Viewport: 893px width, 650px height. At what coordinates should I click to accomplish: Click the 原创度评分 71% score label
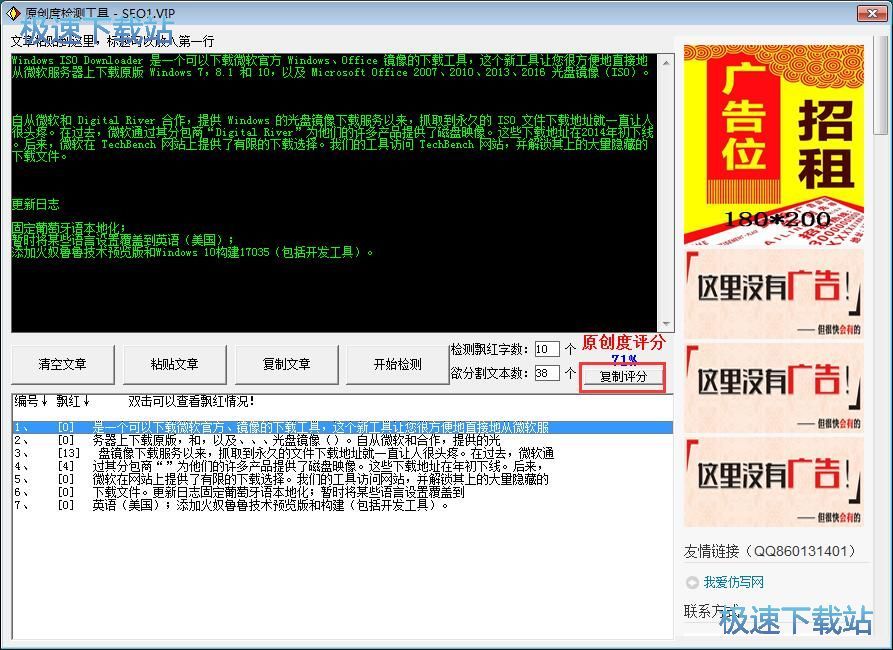(x=624, y=349)
